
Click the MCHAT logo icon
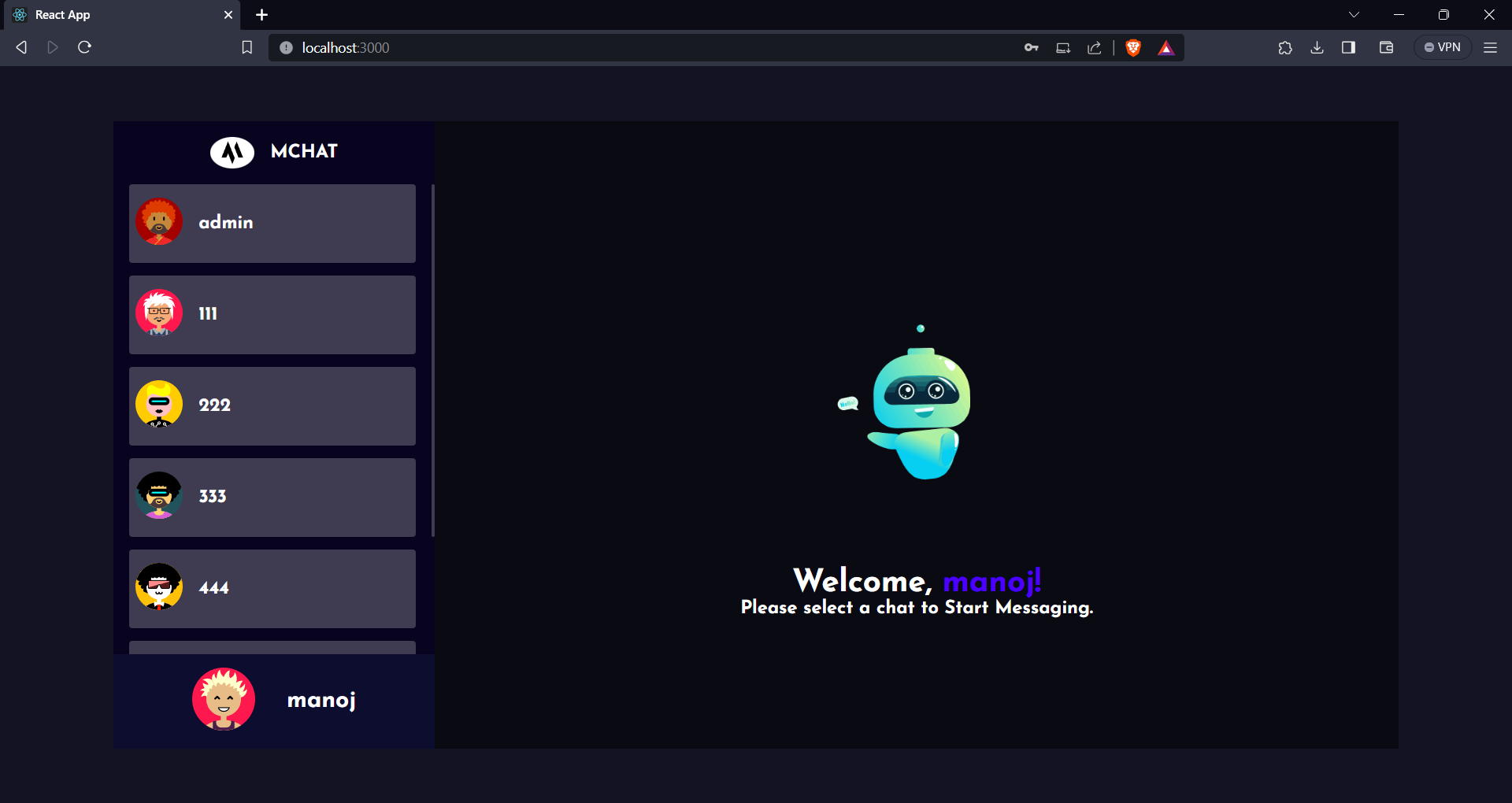pyautogui.click(x=231, y=152)
